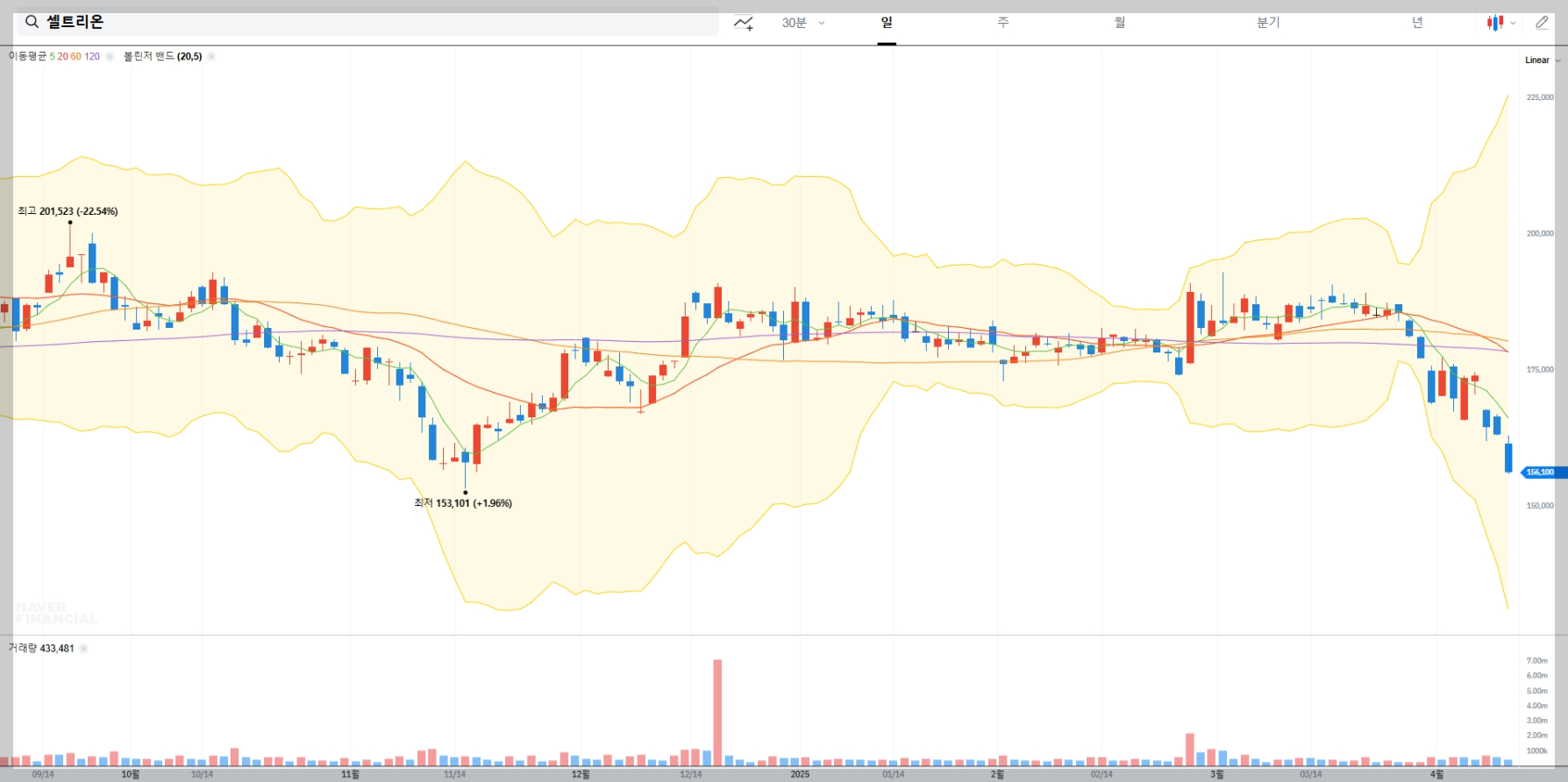
Task: Expand the Linear scale dropdown
Action: [1543, 60]
